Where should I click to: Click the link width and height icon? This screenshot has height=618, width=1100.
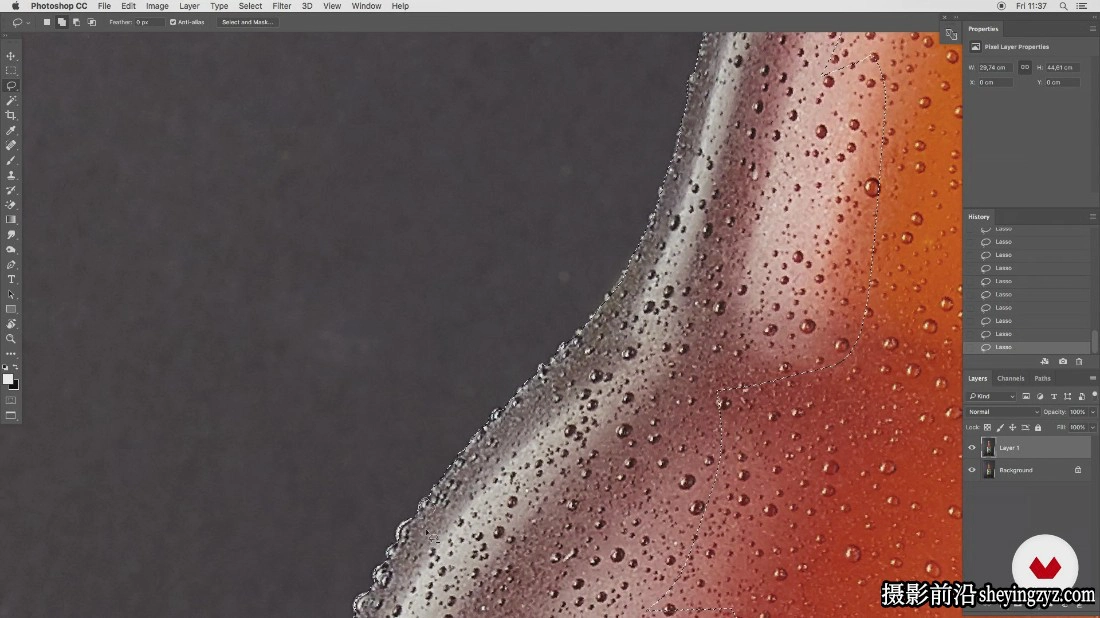(x=1025, y=67)
